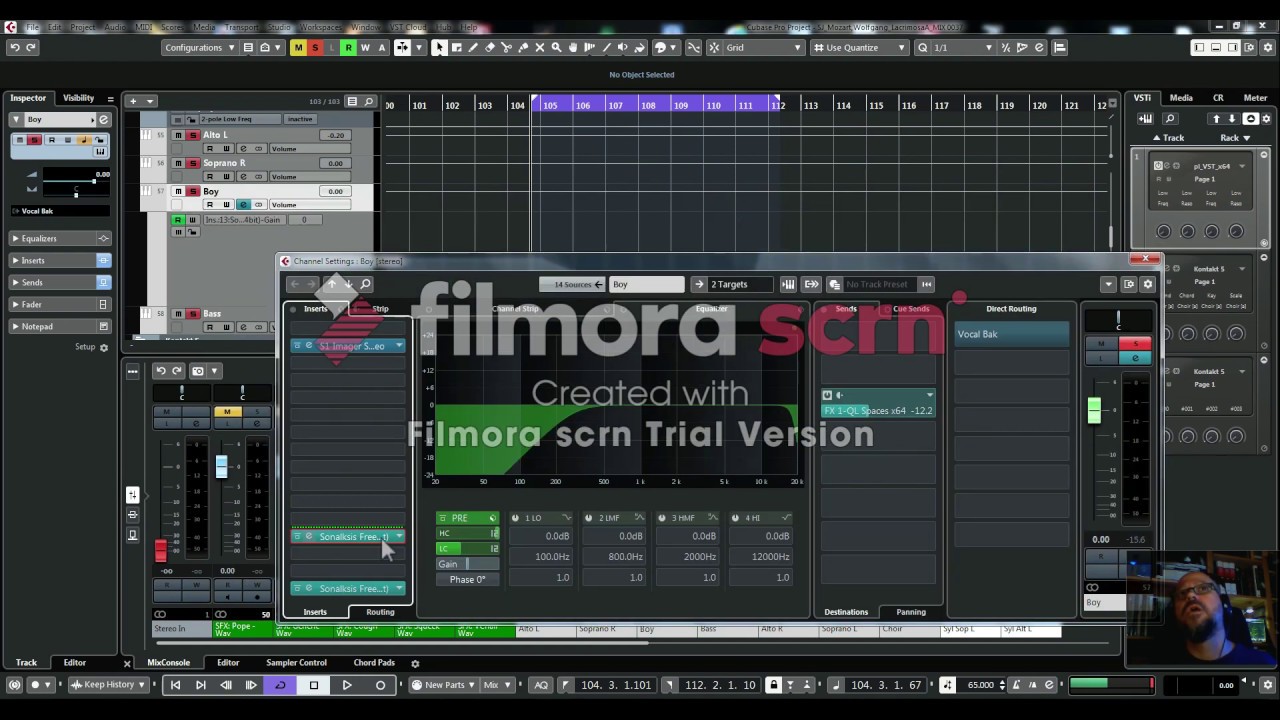
Task: Switch to the Panning tab
Action: (x=911, y=612)
